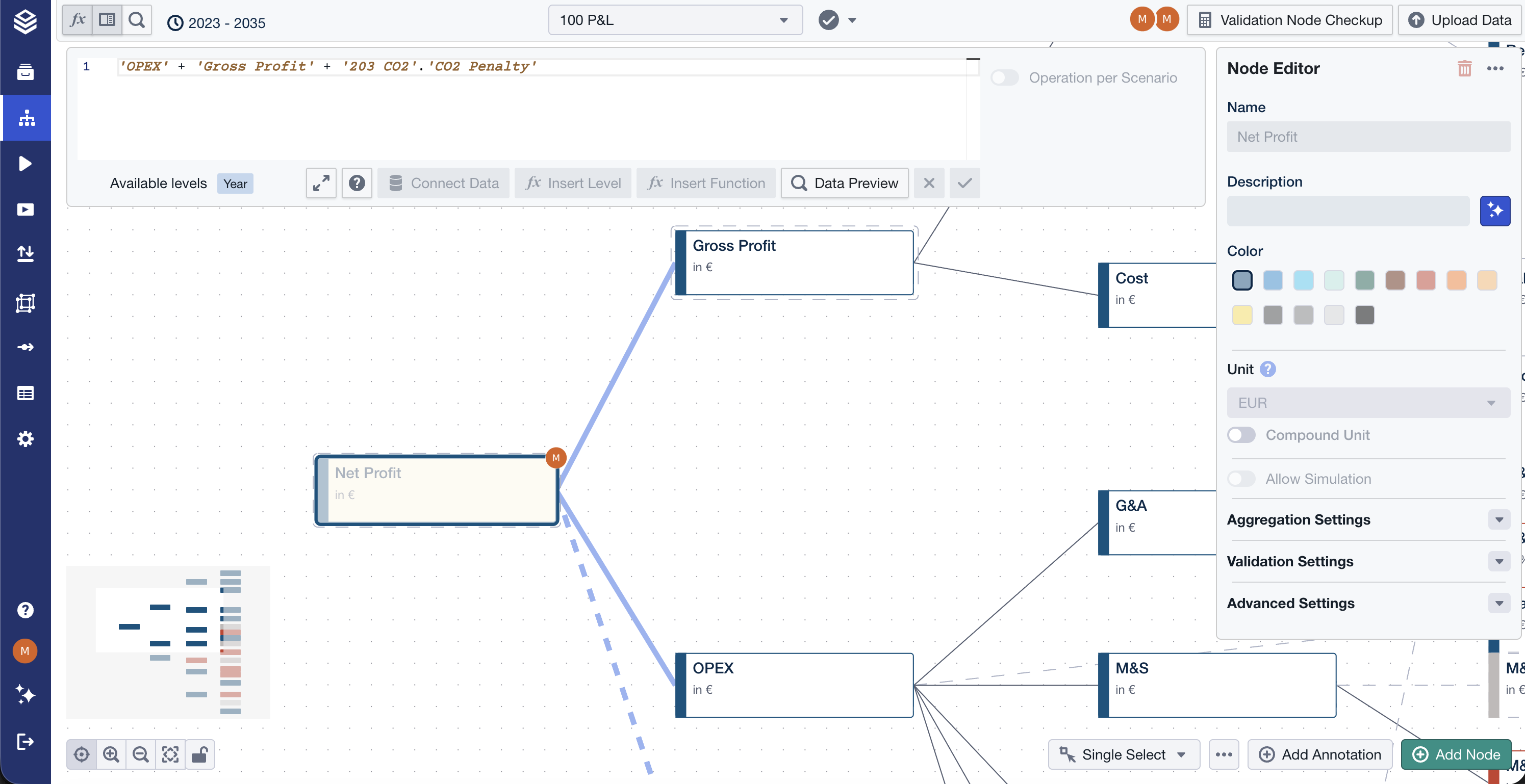Viewport: 1525px width, 784px height.
Task: Click the AI description generator sparkle button
Action: coord(1494,211)
